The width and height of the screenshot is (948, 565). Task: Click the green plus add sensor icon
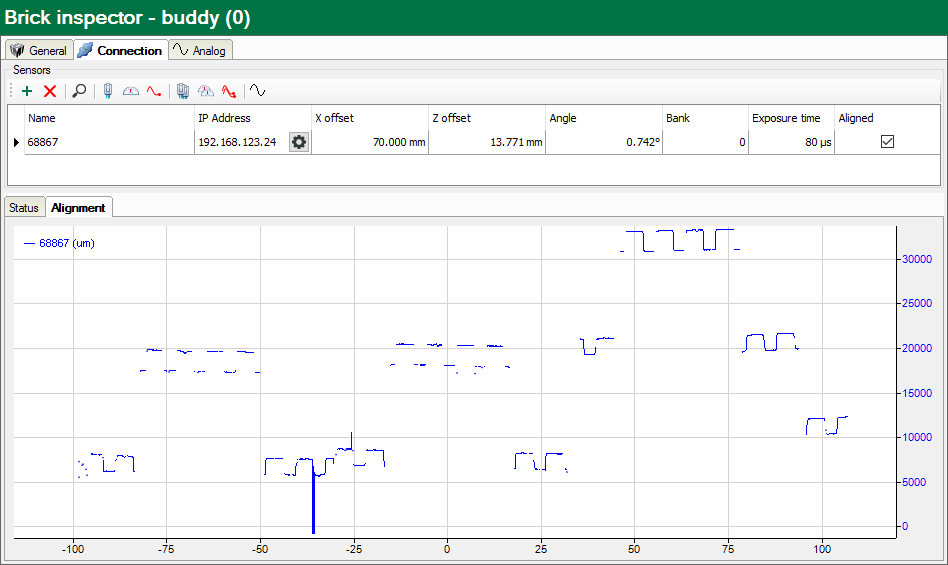coord(27,91)
